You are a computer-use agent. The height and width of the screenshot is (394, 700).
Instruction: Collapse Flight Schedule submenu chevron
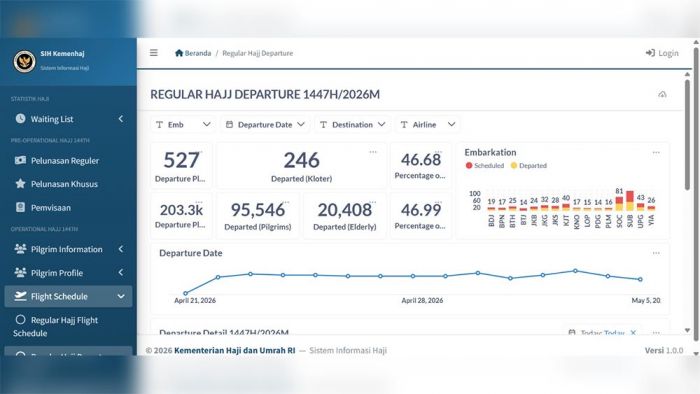click(121, 296)
